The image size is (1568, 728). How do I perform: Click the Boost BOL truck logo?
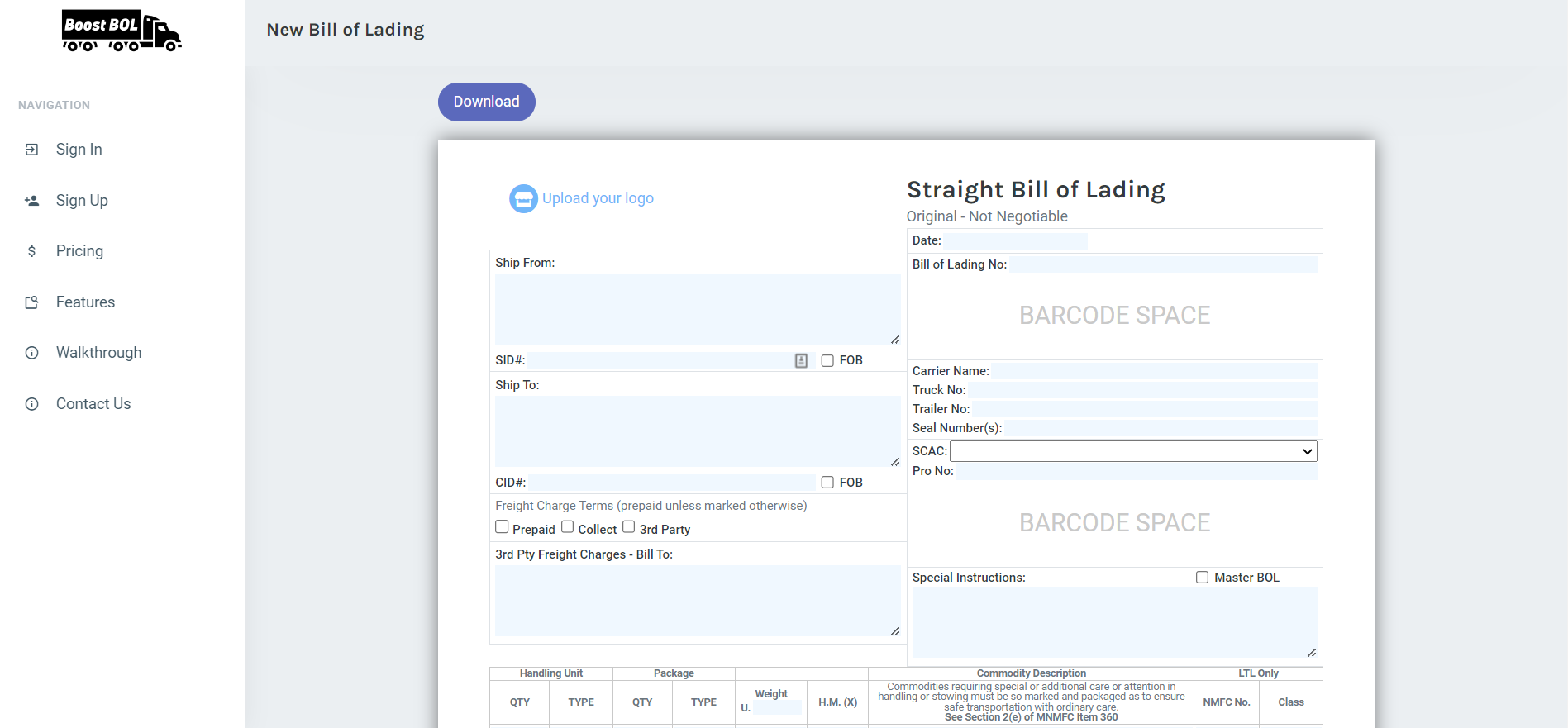122,31
